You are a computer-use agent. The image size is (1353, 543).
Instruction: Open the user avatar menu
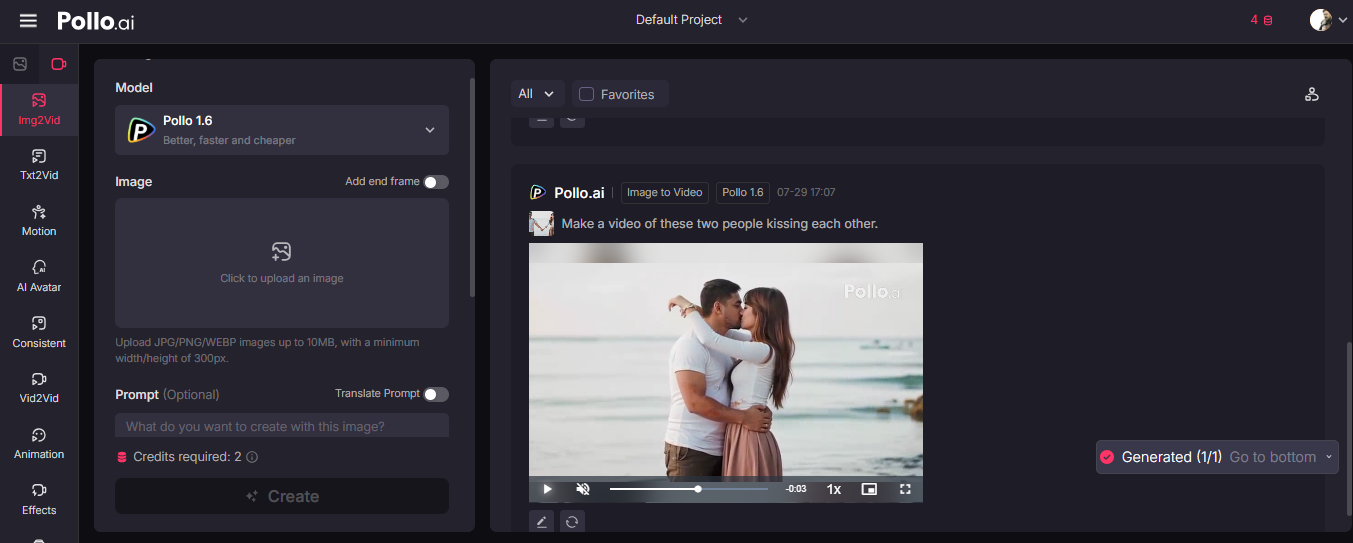[1328, 20]
